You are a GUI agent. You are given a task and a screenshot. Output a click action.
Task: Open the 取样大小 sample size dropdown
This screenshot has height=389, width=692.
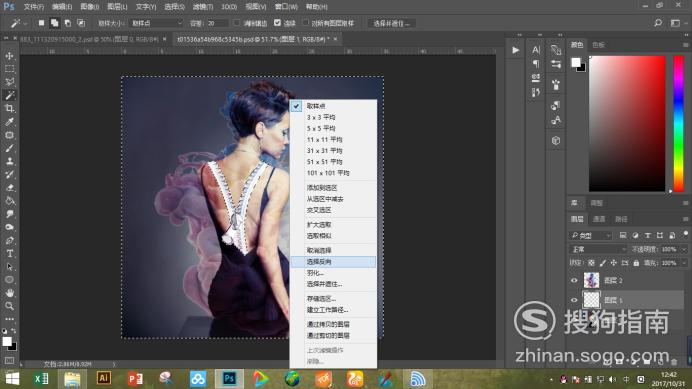coord(156,23)
